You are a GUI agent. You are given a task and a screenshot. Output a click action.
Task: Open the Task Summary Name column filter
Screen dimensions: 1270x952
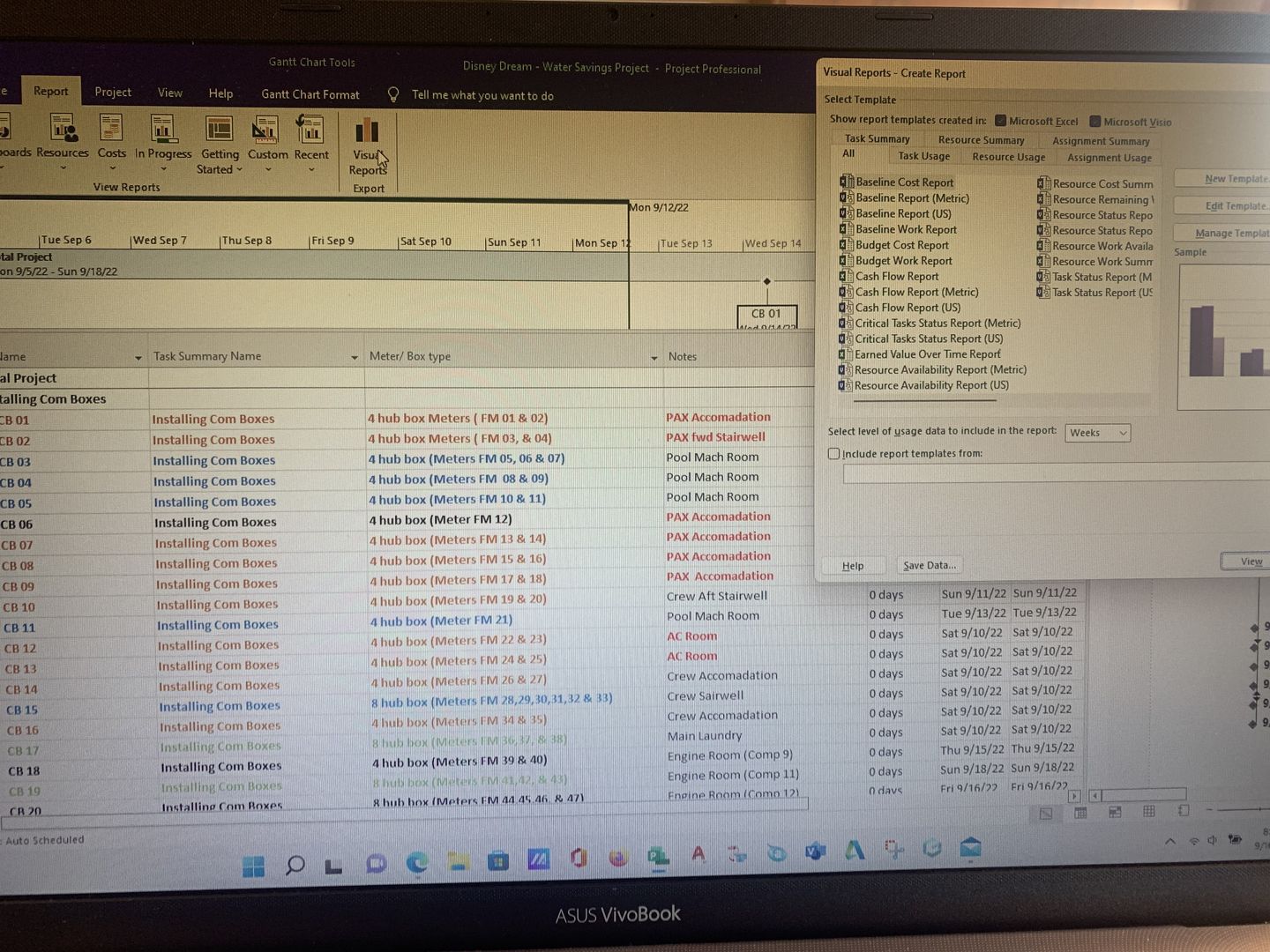(354, 357)
